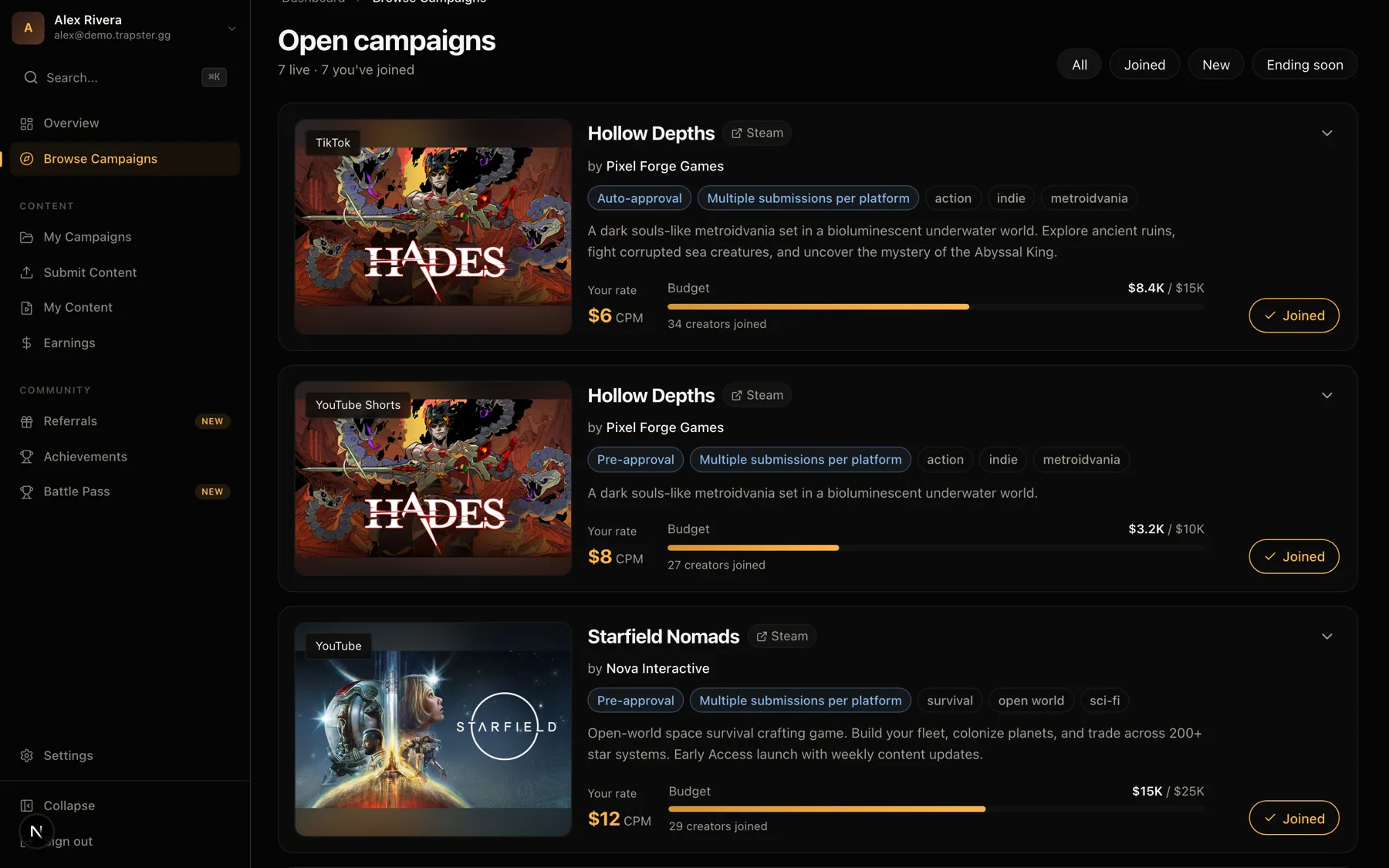Screen dimensions: 1389x868
Task: Click the open world tag
Action: [1031, 701]
